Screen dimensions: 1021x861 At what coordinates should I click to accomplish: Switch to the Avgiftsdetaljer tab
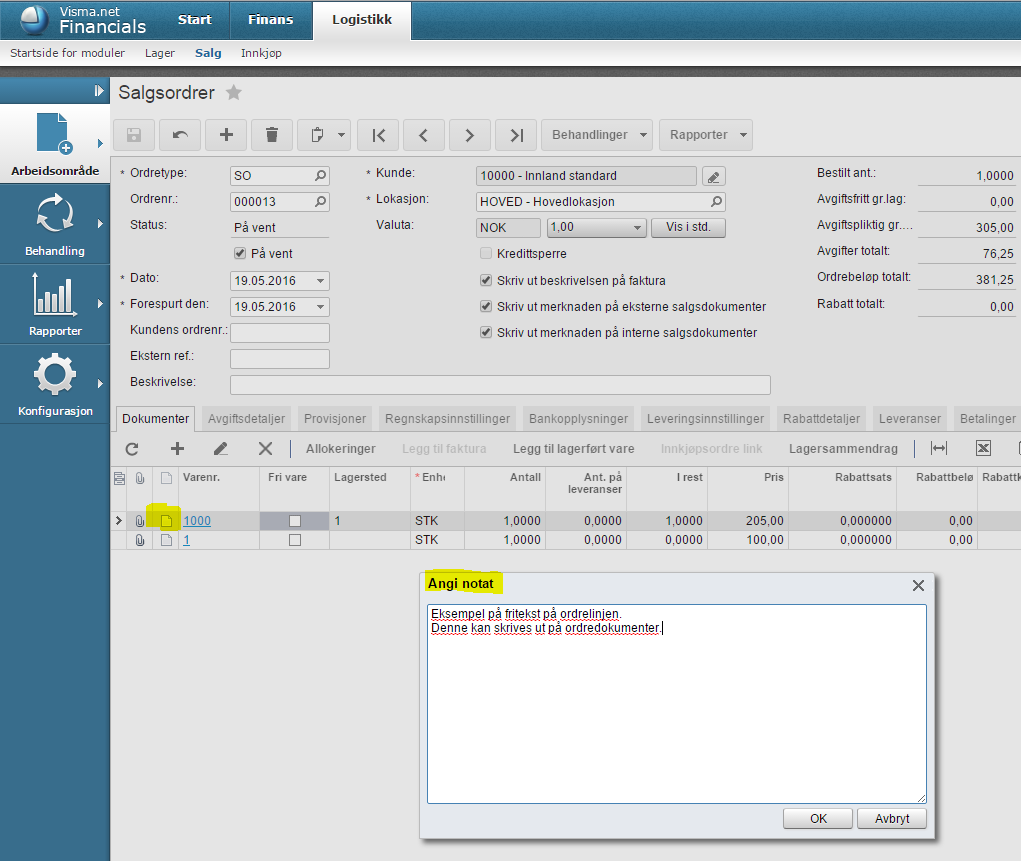click(x=246, y=419)
